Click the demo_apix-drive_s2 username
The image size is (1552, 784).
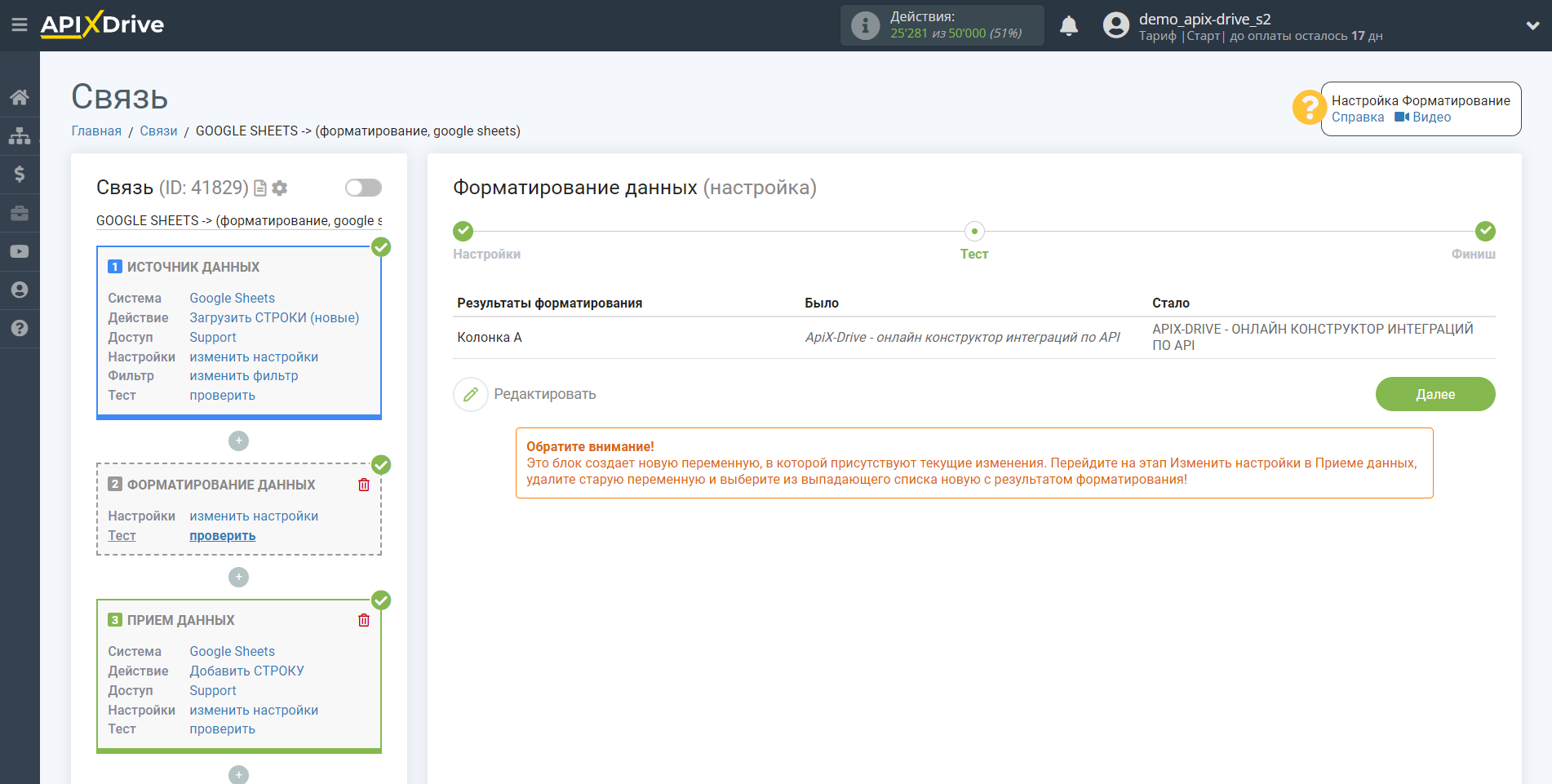click(1204, 19)
